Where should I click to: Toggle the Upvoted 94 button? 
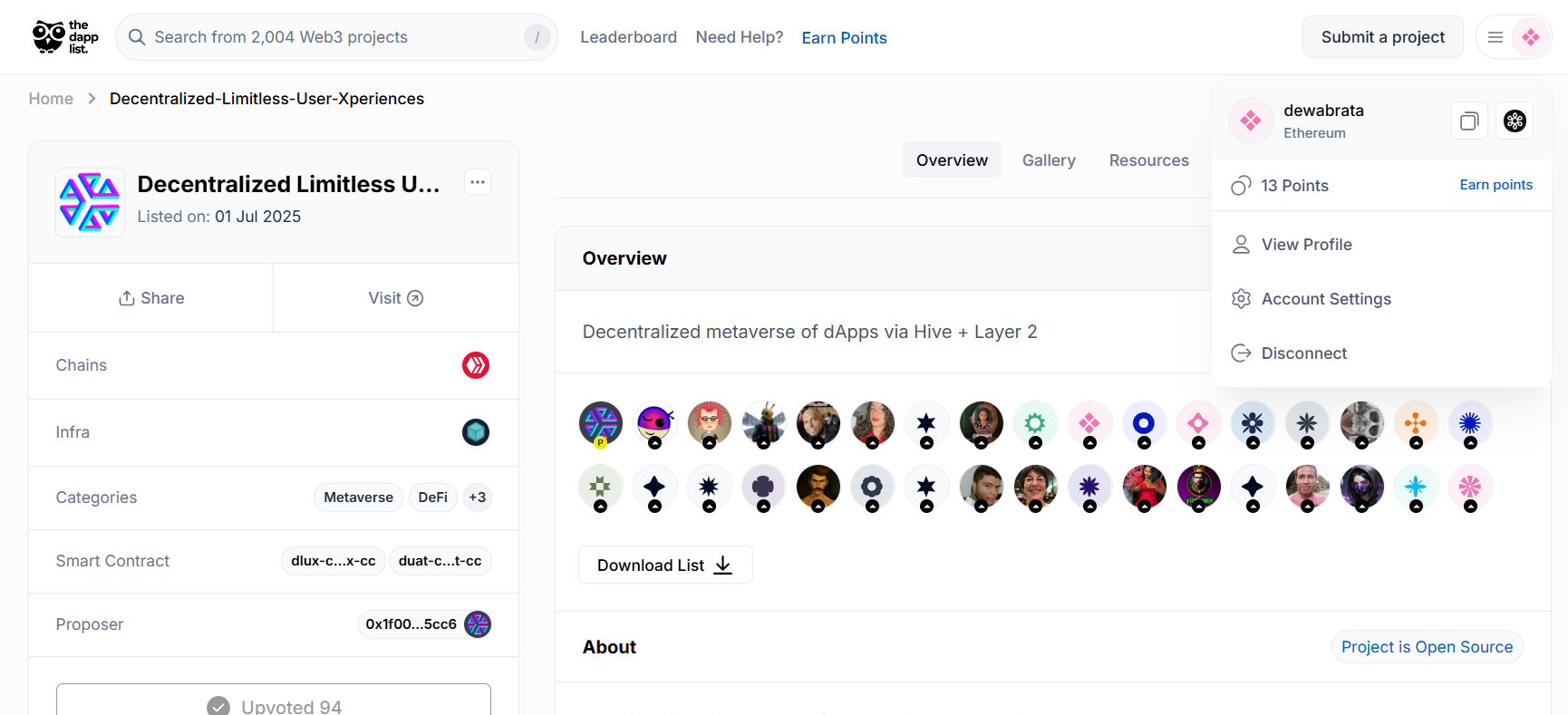point(274,704)
